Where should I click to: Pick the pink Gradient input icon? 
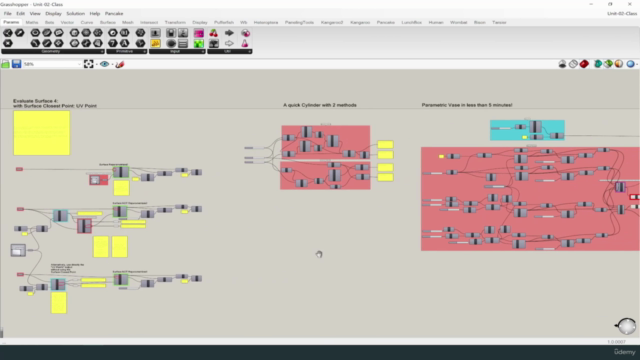click(199, 33)
